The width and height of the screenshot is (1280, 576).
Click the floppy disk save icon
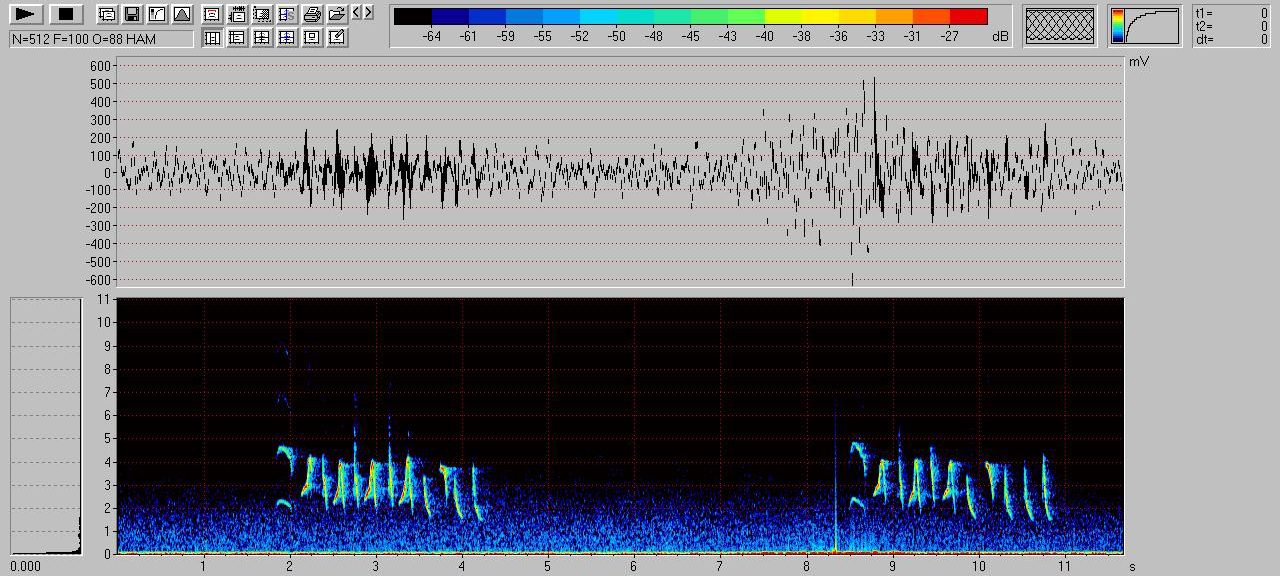click(x=131, y=14)
